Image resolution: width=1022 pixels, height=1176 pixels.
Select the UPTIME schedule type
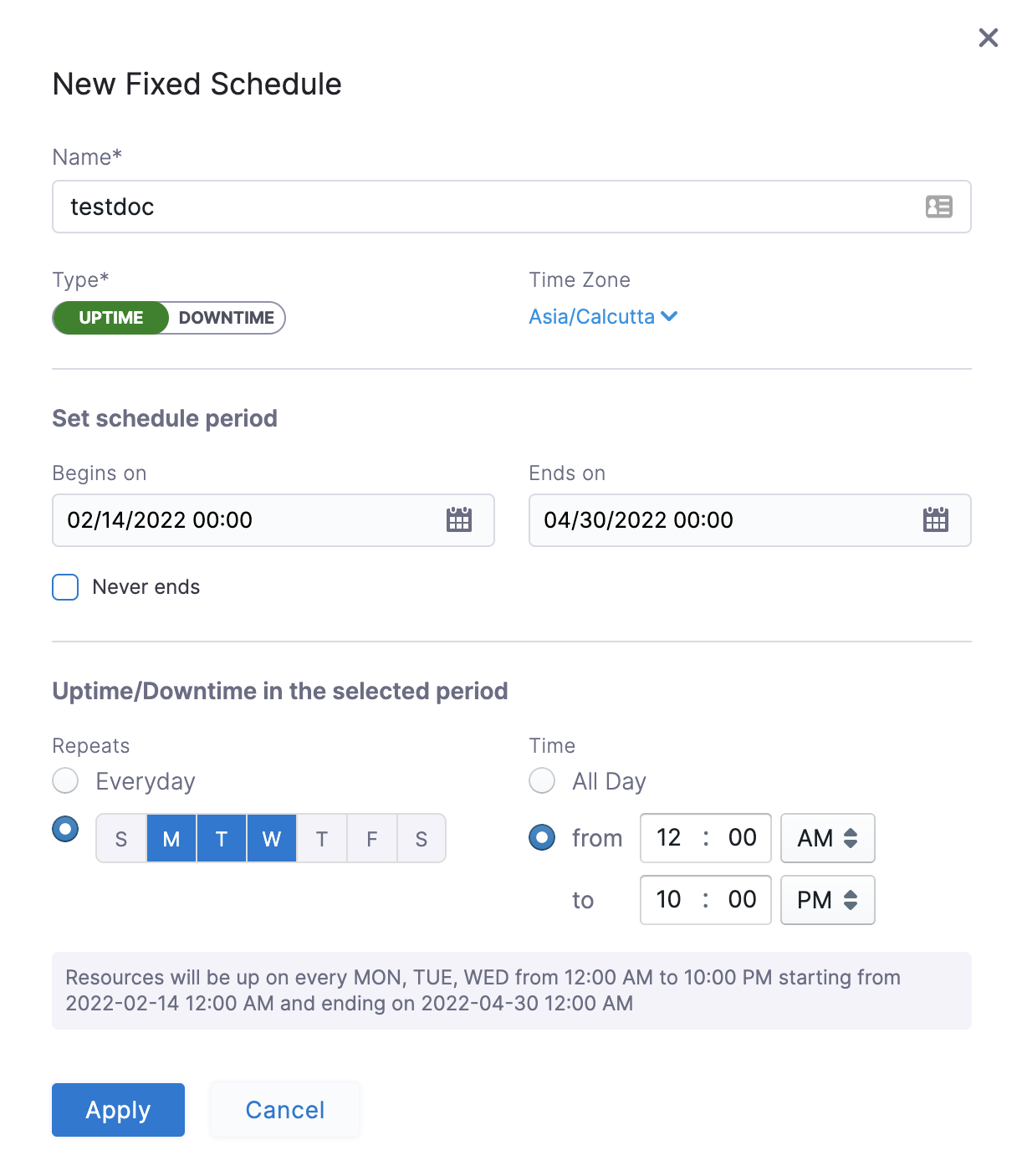[110, 318]
